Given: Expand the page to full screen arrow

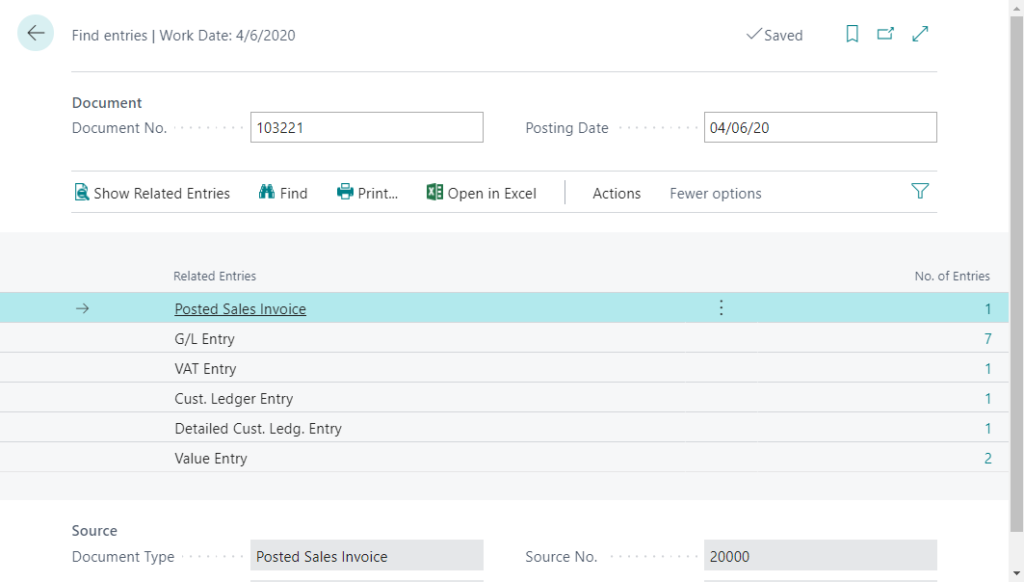Looking at the screenshot, I should pos(919,33).
